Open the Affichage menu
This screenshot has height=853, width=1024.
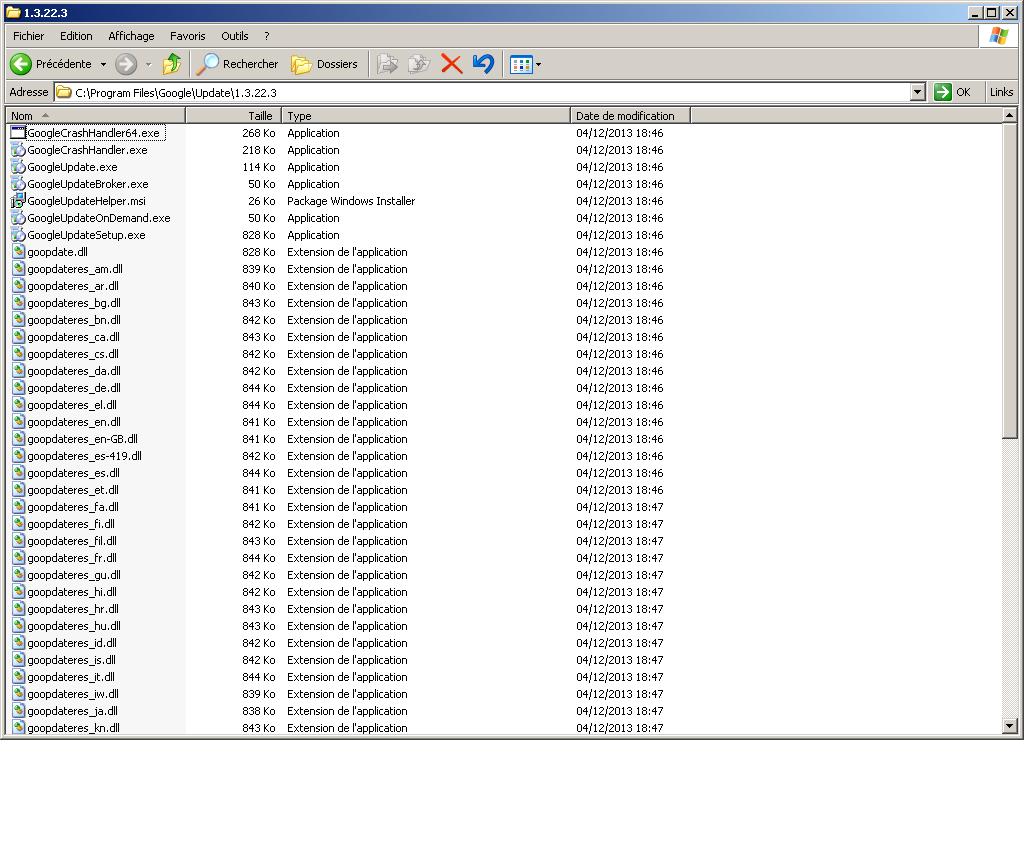click(x=131, y=36)
